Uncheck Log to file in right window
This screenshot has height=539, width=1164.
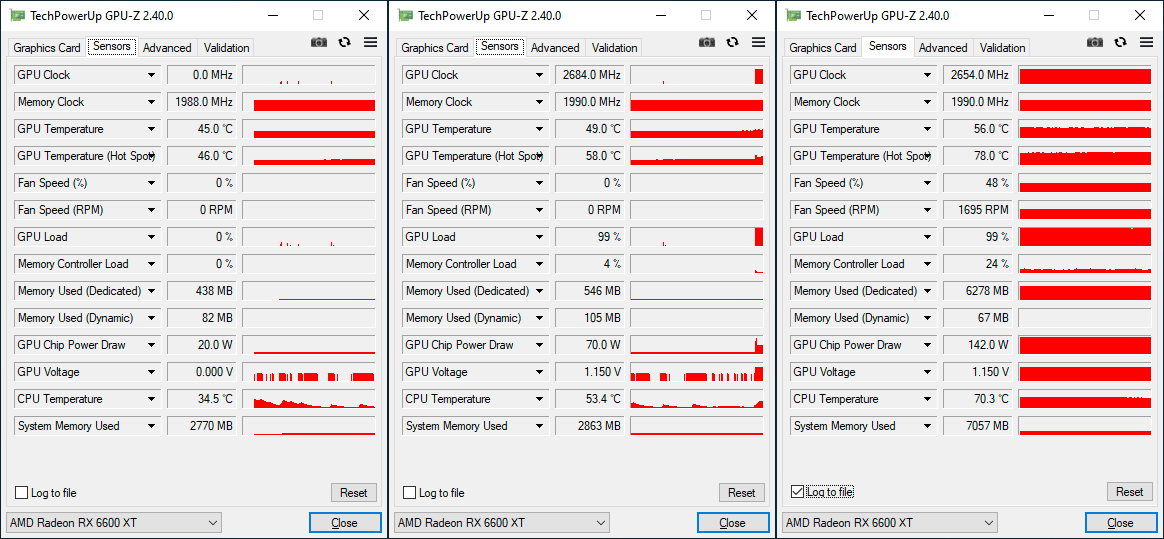(798, 492)
